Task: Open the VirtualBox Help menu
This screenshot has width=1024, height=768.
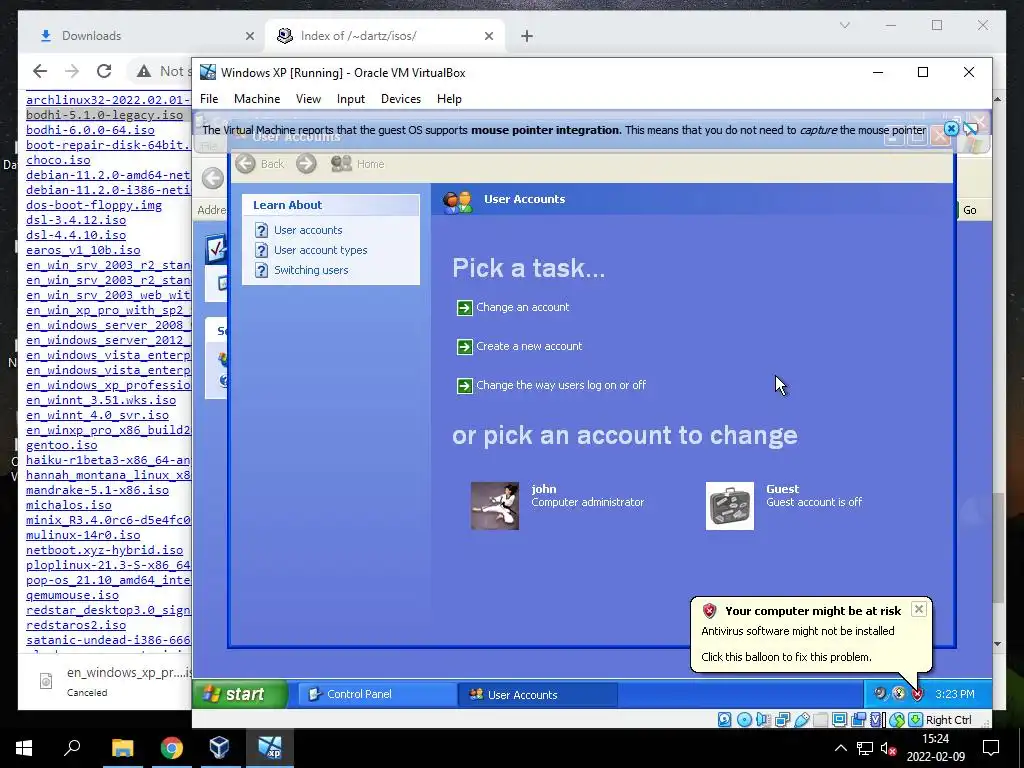Action: pyautogui.click(x=449, y=99)
